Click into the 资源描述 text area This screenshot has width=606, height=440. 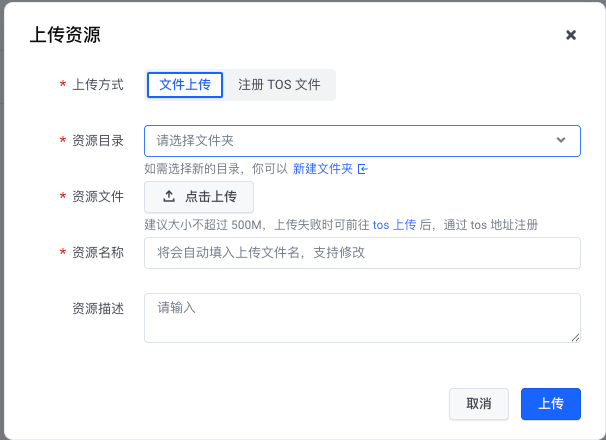coord(362,318)
